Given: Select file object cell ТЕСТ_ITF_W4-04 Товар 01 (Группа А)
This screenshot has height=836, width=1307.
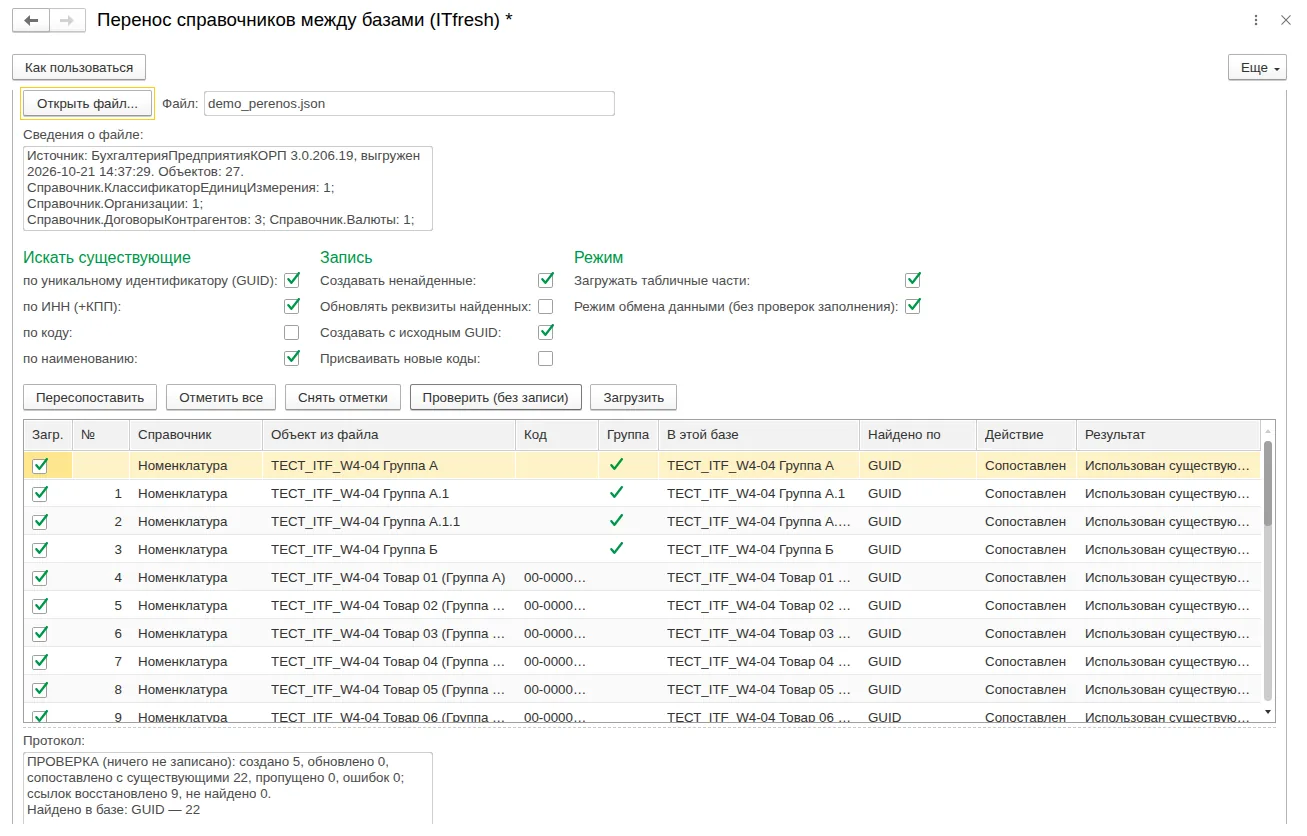Looking at the screenshot, I should pyautogui.click(x=388, y=577).
